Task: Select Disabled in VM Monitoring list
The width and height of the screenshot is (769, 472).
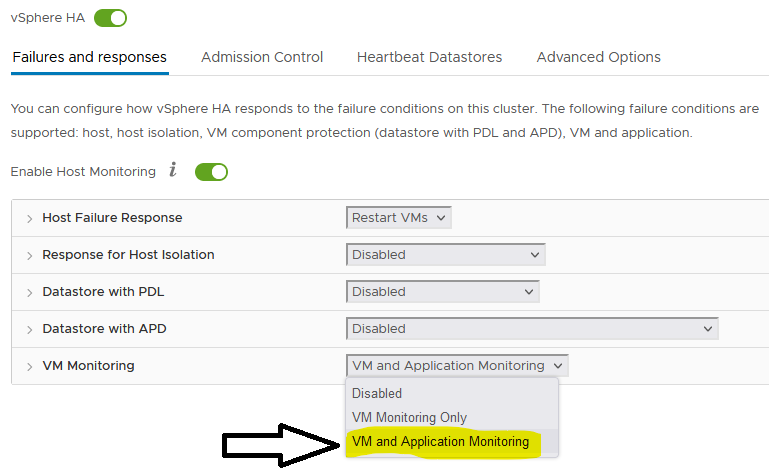Action: click(377, 393)
